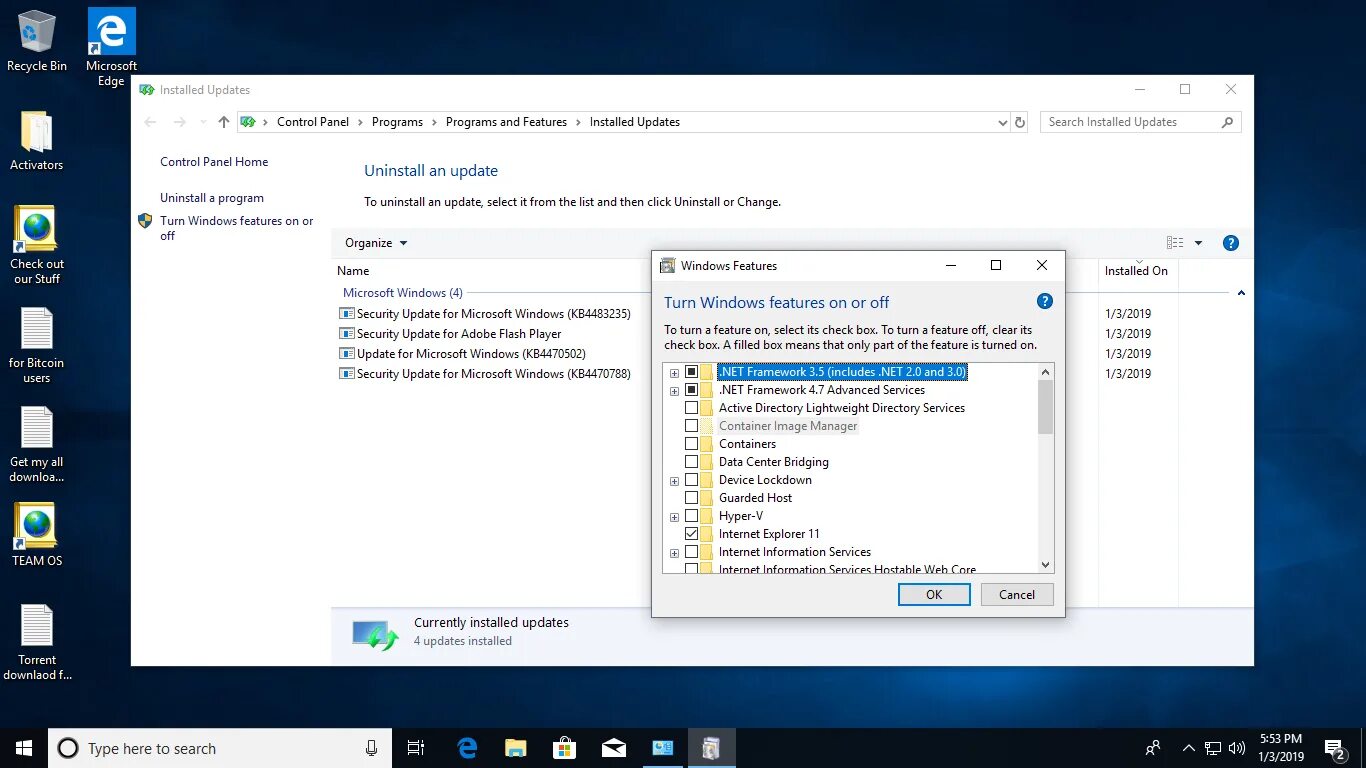Toggle .NET Framework 3.5 checkbox
The height and width of the screenshot is (768, 1366).
tap(691, 372)
